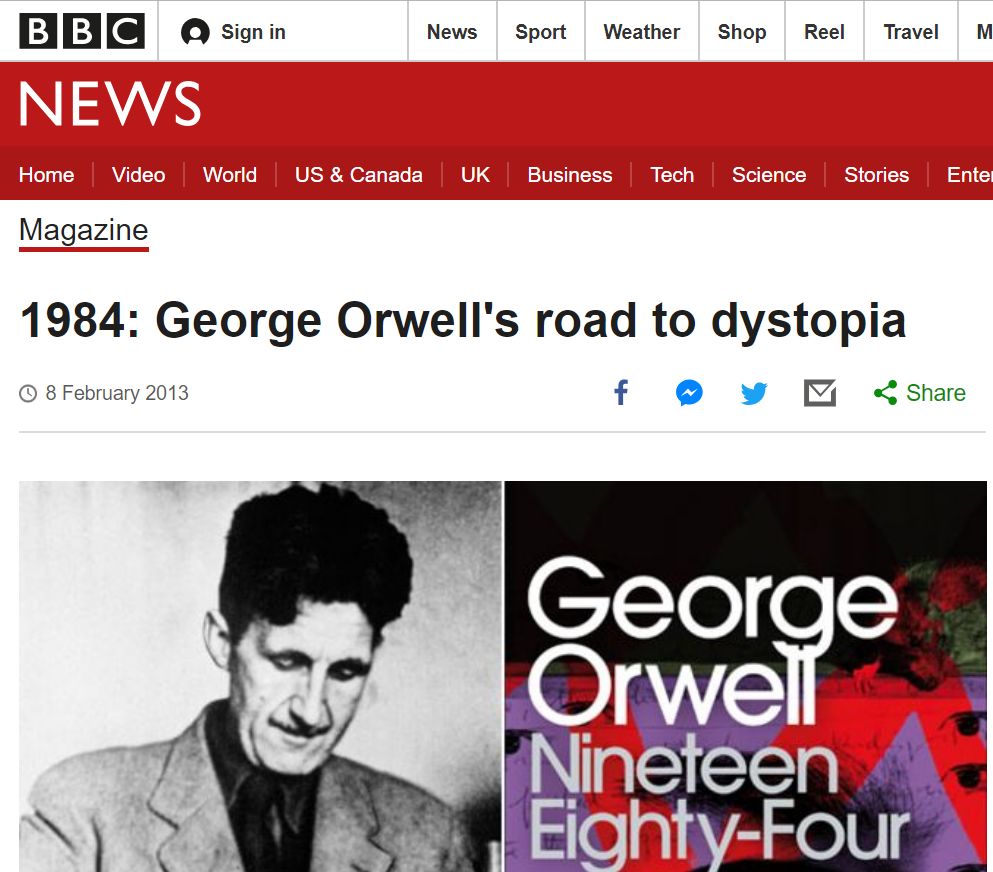
Task: Open the green Share button
Action: pyautogui.click(x=920, y=393)
